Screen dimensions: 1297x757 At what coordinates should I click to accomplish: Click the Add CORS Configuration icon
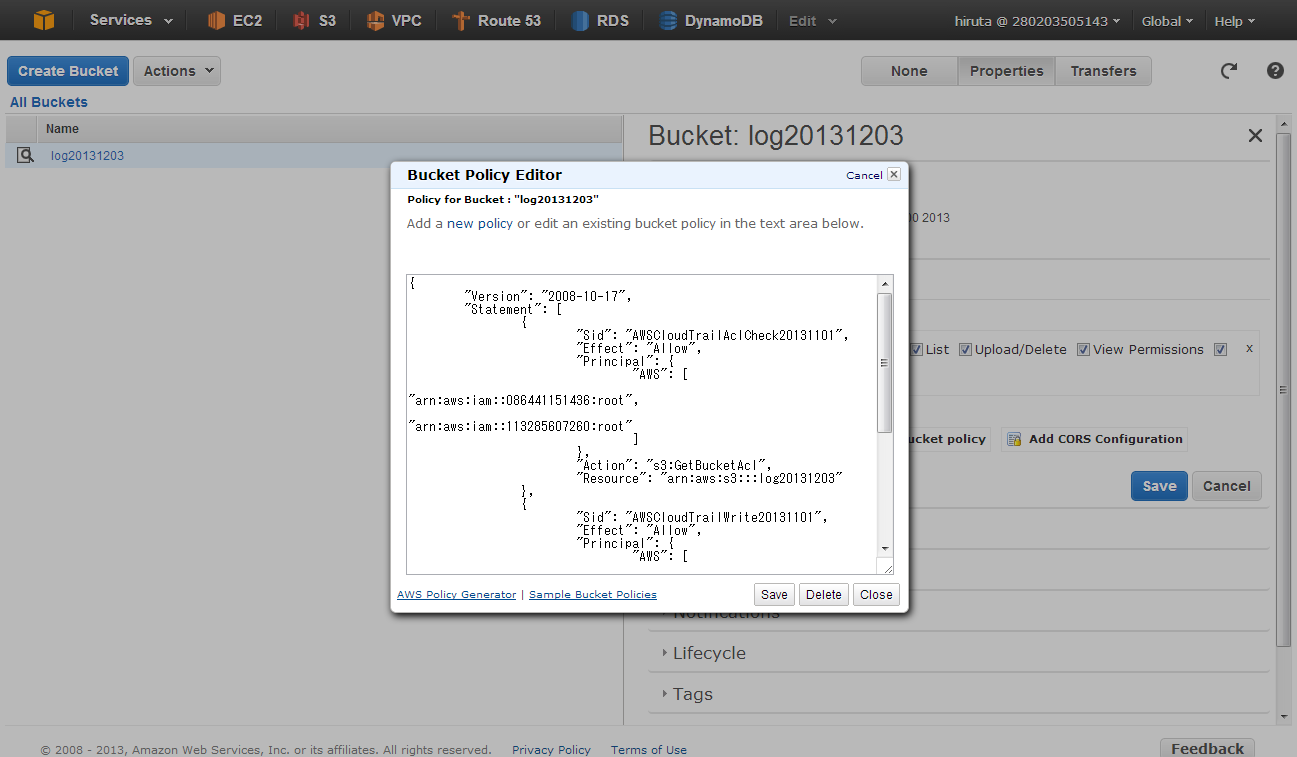pos(1014,439)
